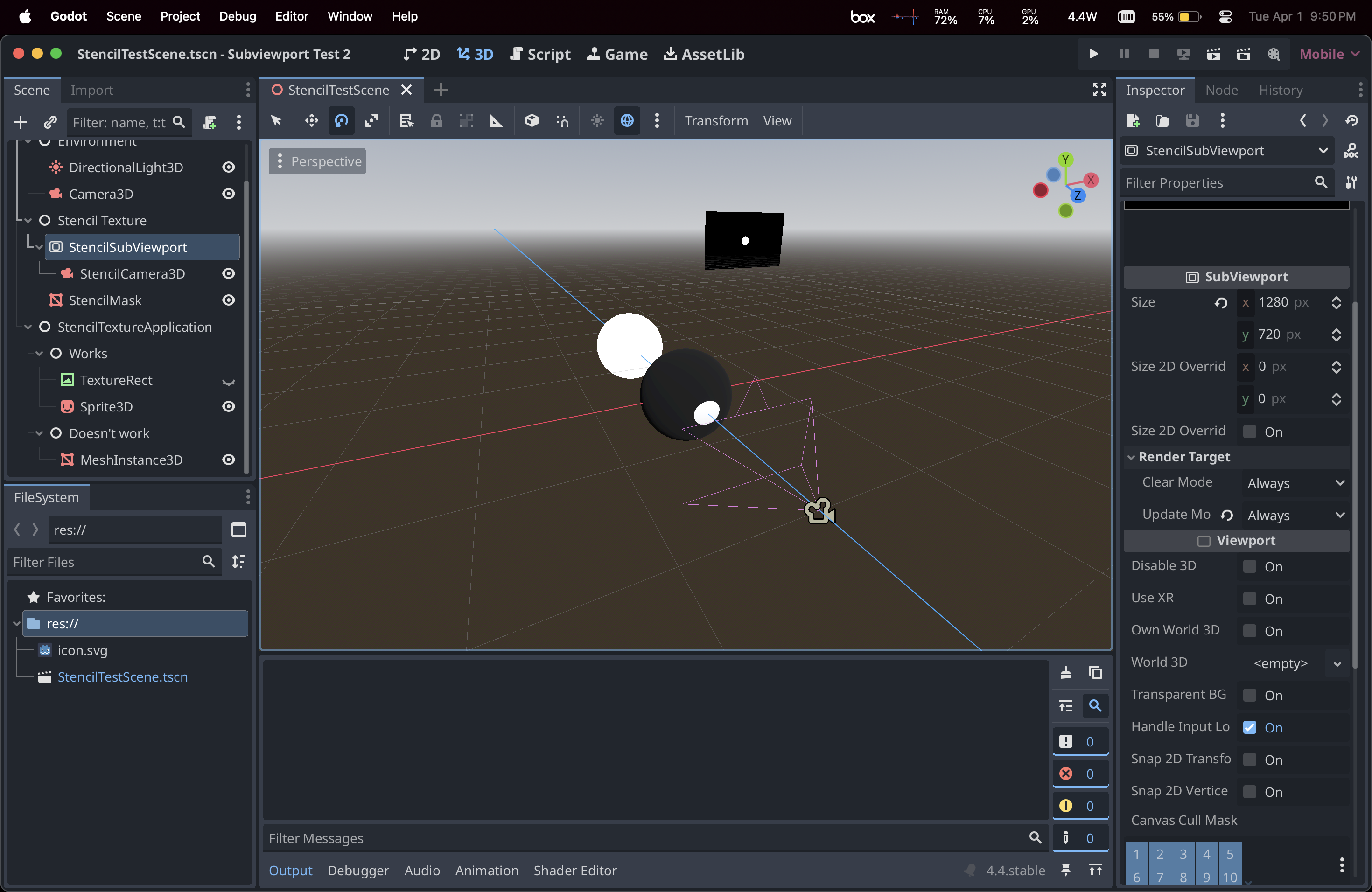Enable Own World 3D checkbox

tap(1249, 631)
